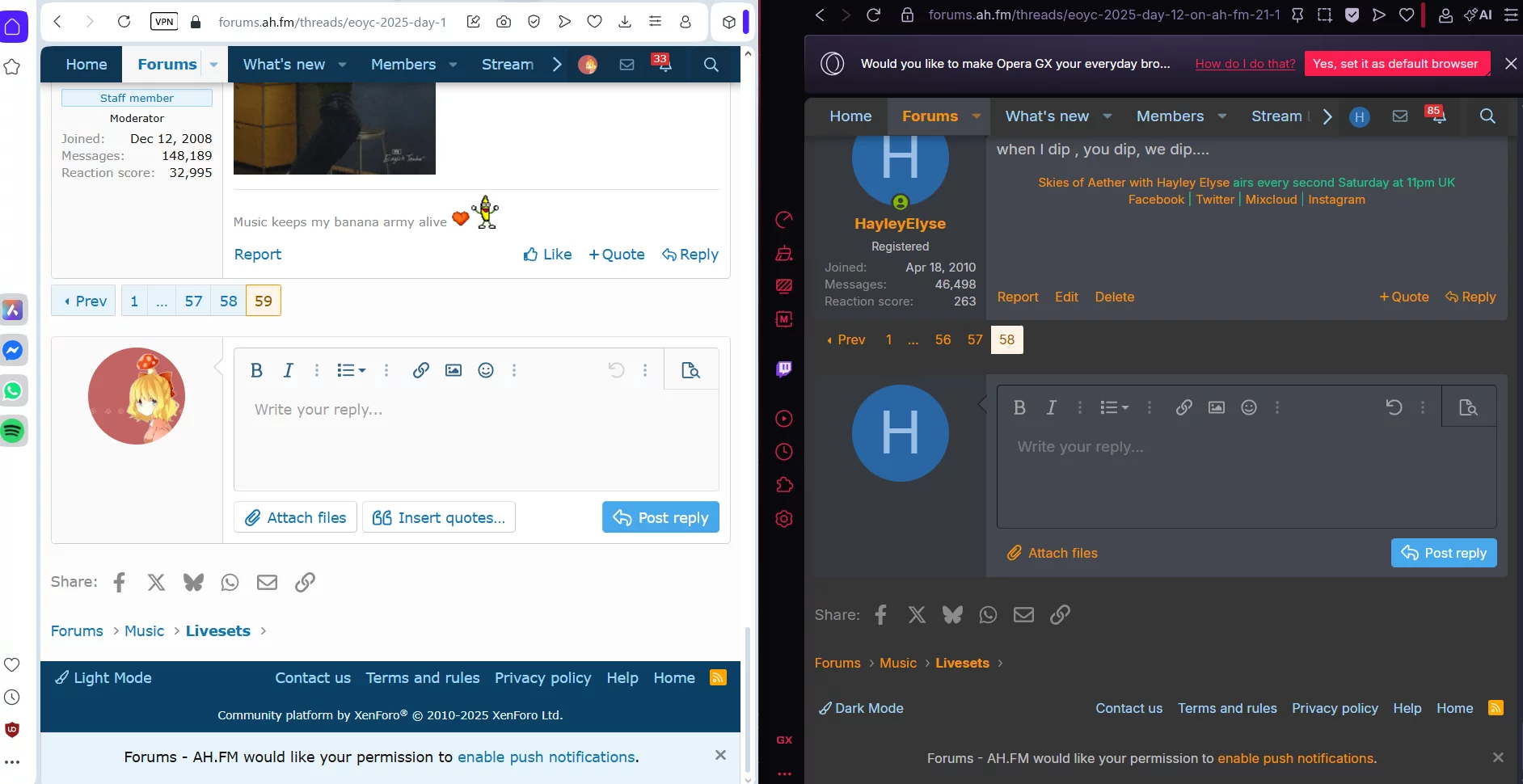Expand What's new dropdown in left navbar
This screenshot has height=784, width=1523.
point(342,65)
